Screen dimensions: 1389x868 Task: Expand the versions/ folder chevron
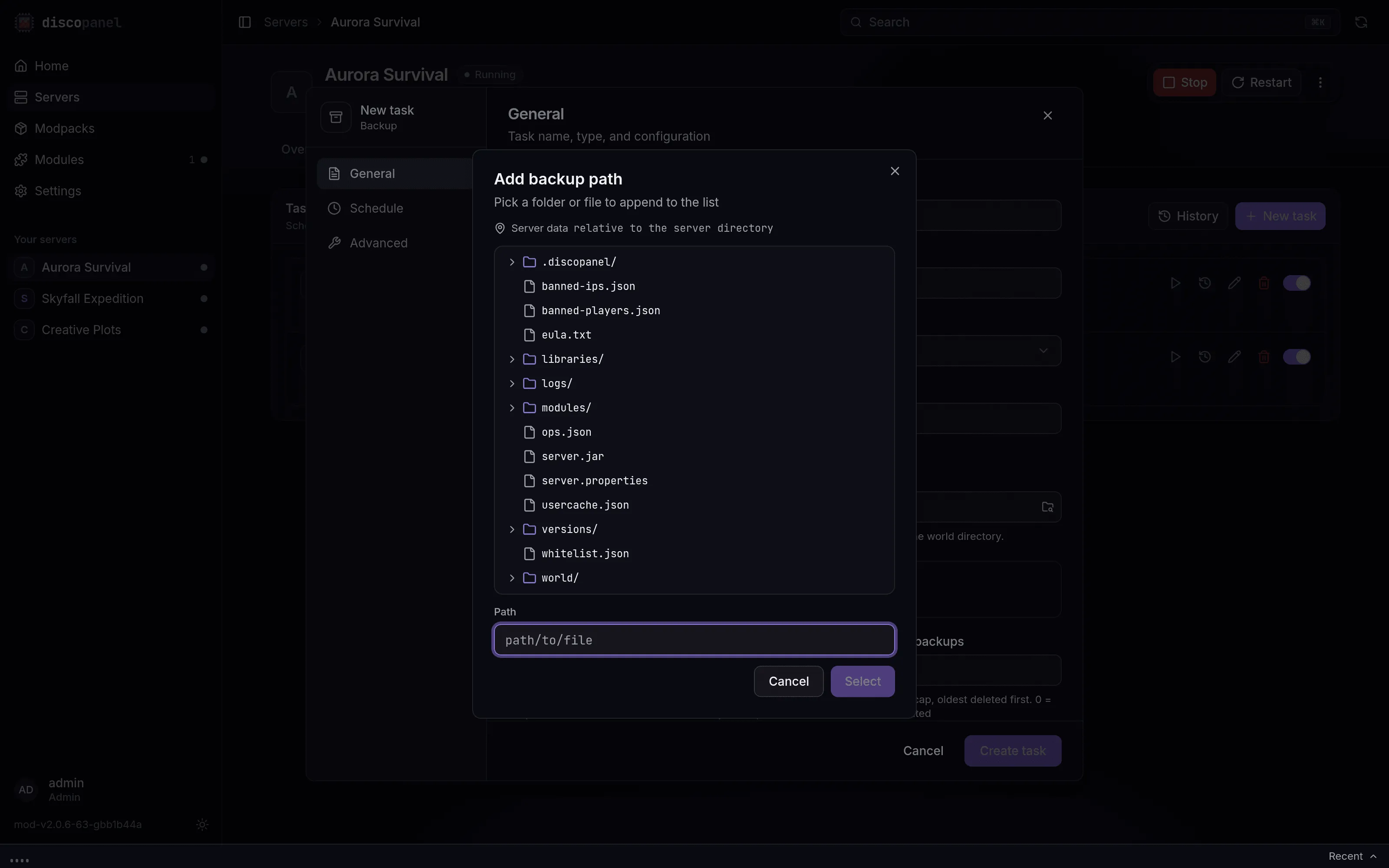pyautogui.click(x=512, y=529)
